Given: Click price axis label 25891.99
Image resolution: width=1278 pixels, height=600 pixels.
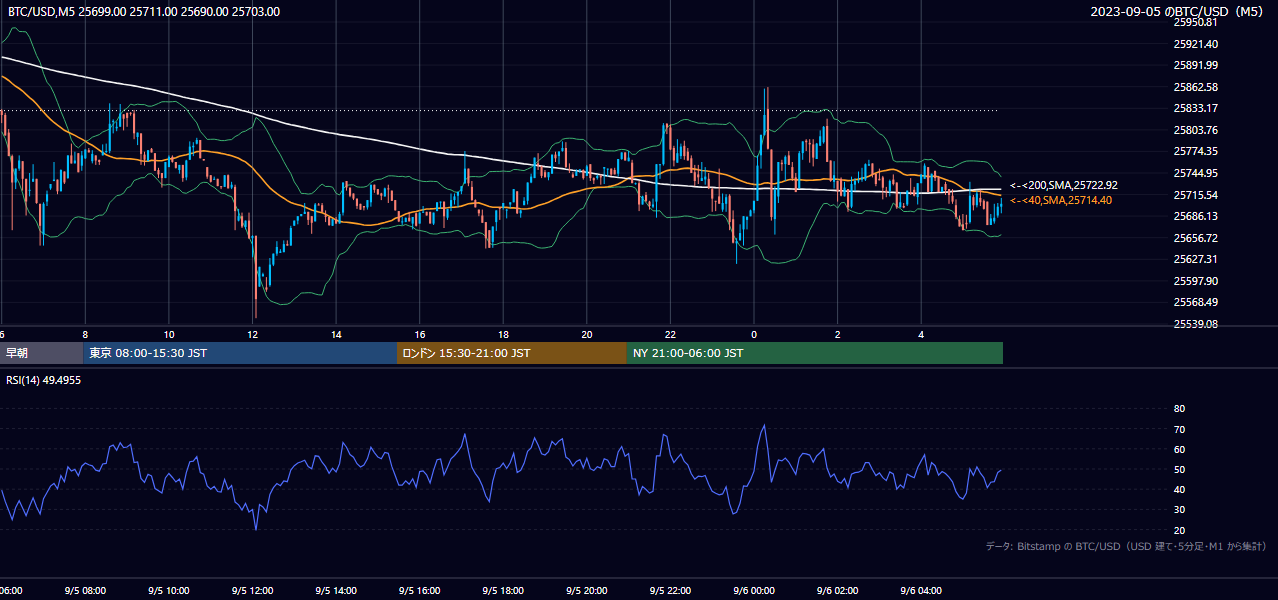Looking at the screenshot, I should click(1196, 65).
